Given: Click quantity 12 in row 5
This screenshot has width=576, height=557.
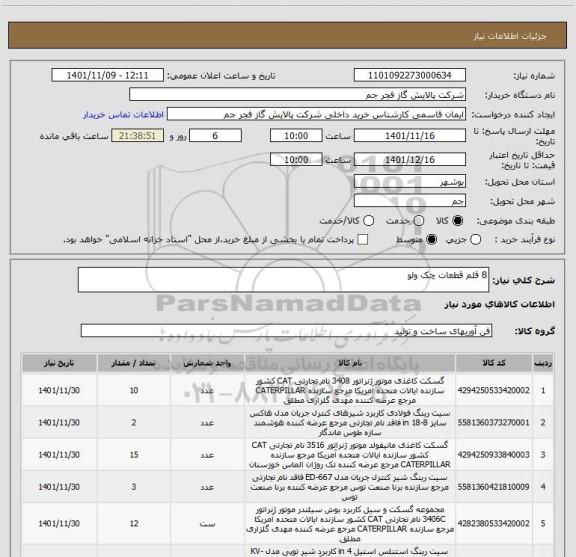Looking at the screenshot, I should 134,523.
